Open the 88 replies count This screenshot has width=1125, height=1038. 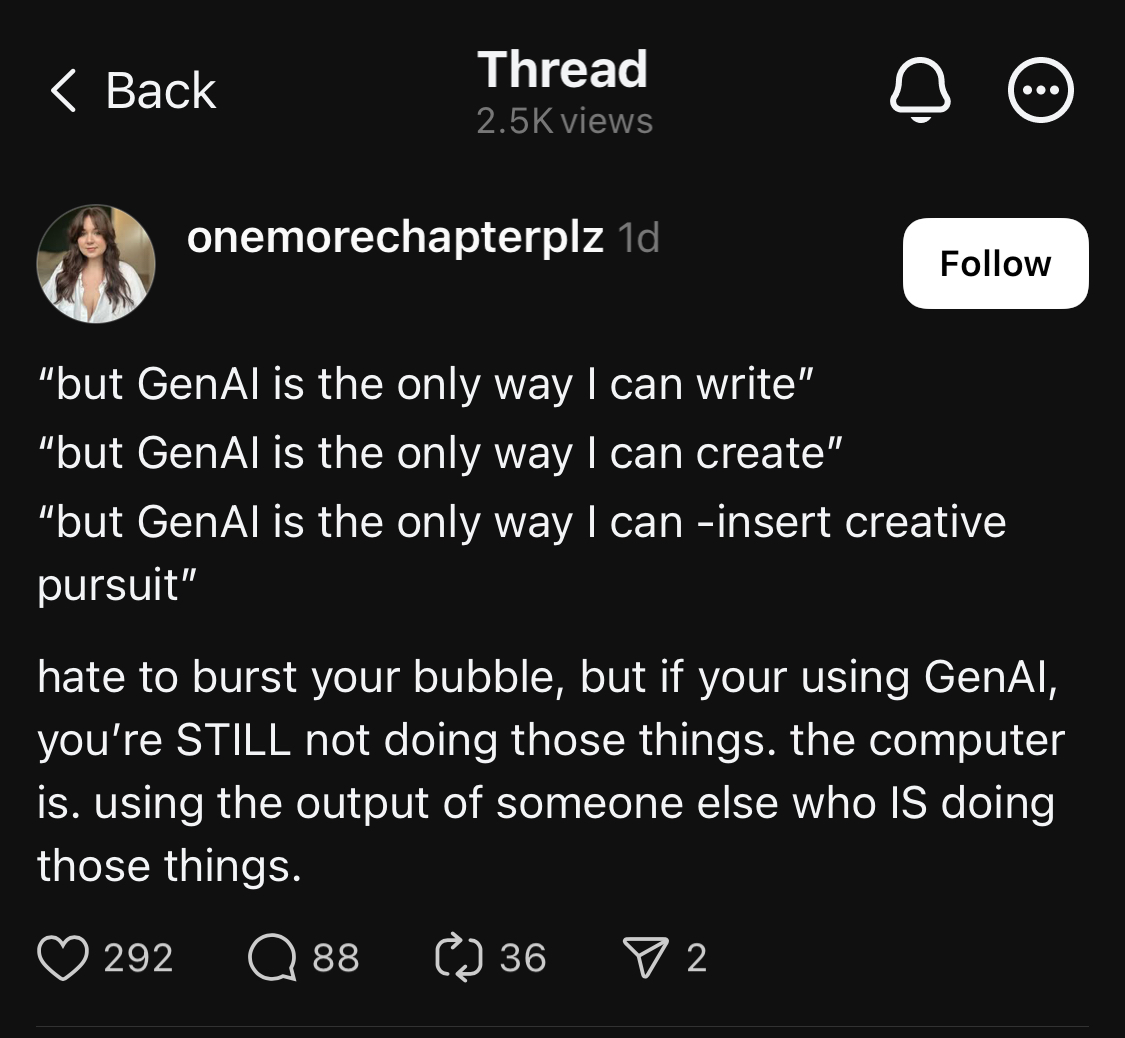(x=336, y=957)
